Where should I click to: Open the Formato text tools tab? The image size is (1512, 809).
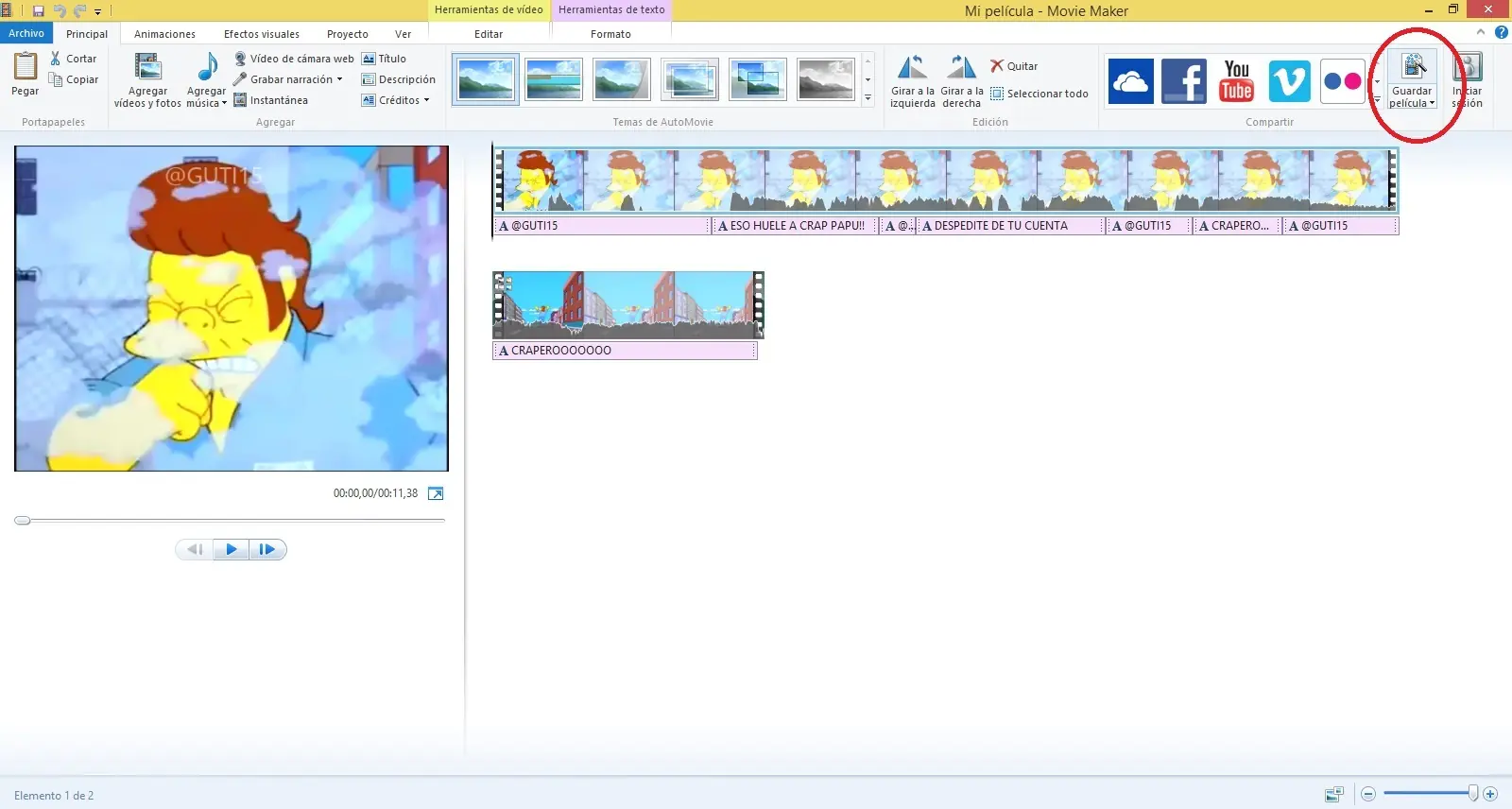[x=610, y=34]
